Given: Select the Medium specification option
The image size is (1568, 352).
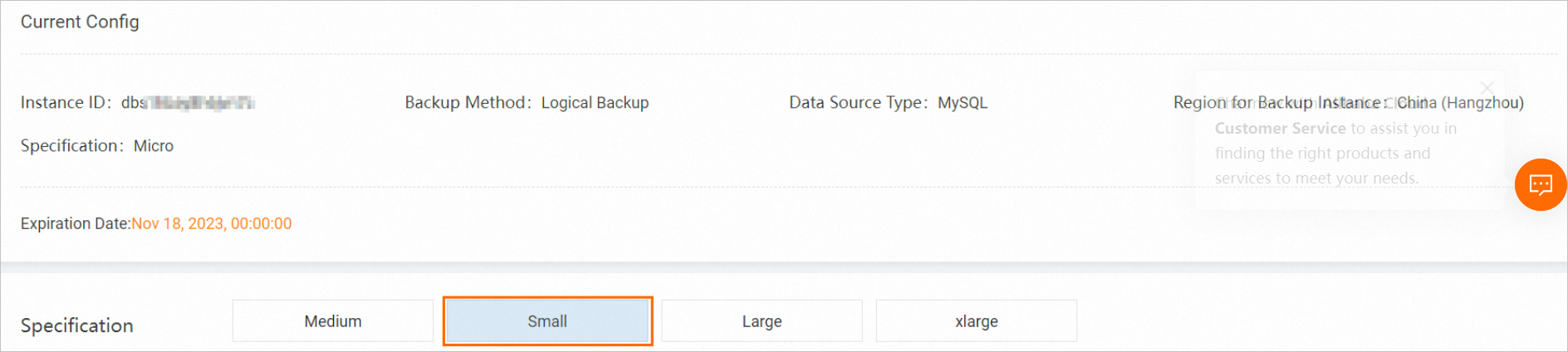Looking at the screenshot, I should point(333,321).
